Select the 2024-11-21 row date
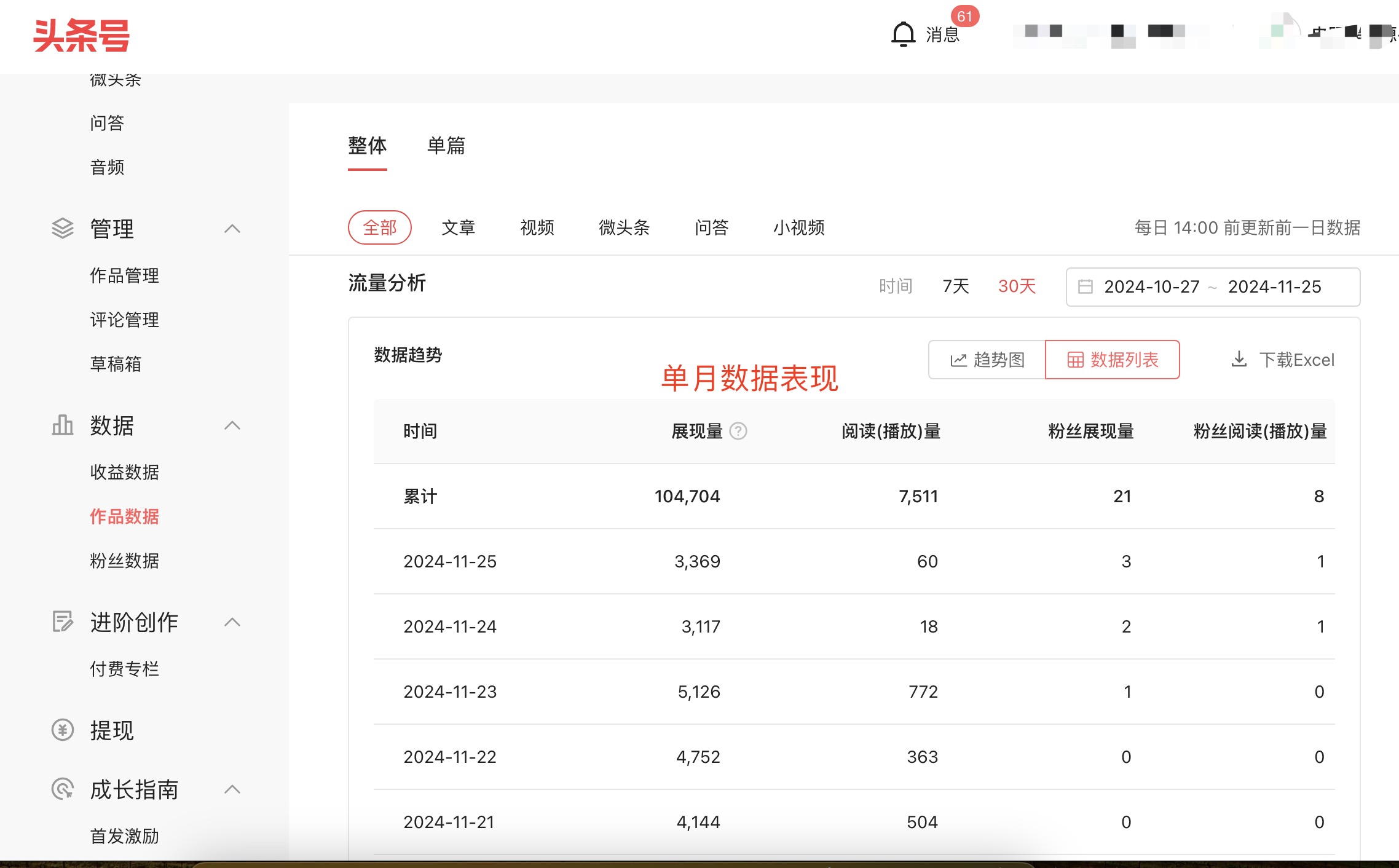The width and height of the screenshot is (1399, 868). click(x=449, y=822)
